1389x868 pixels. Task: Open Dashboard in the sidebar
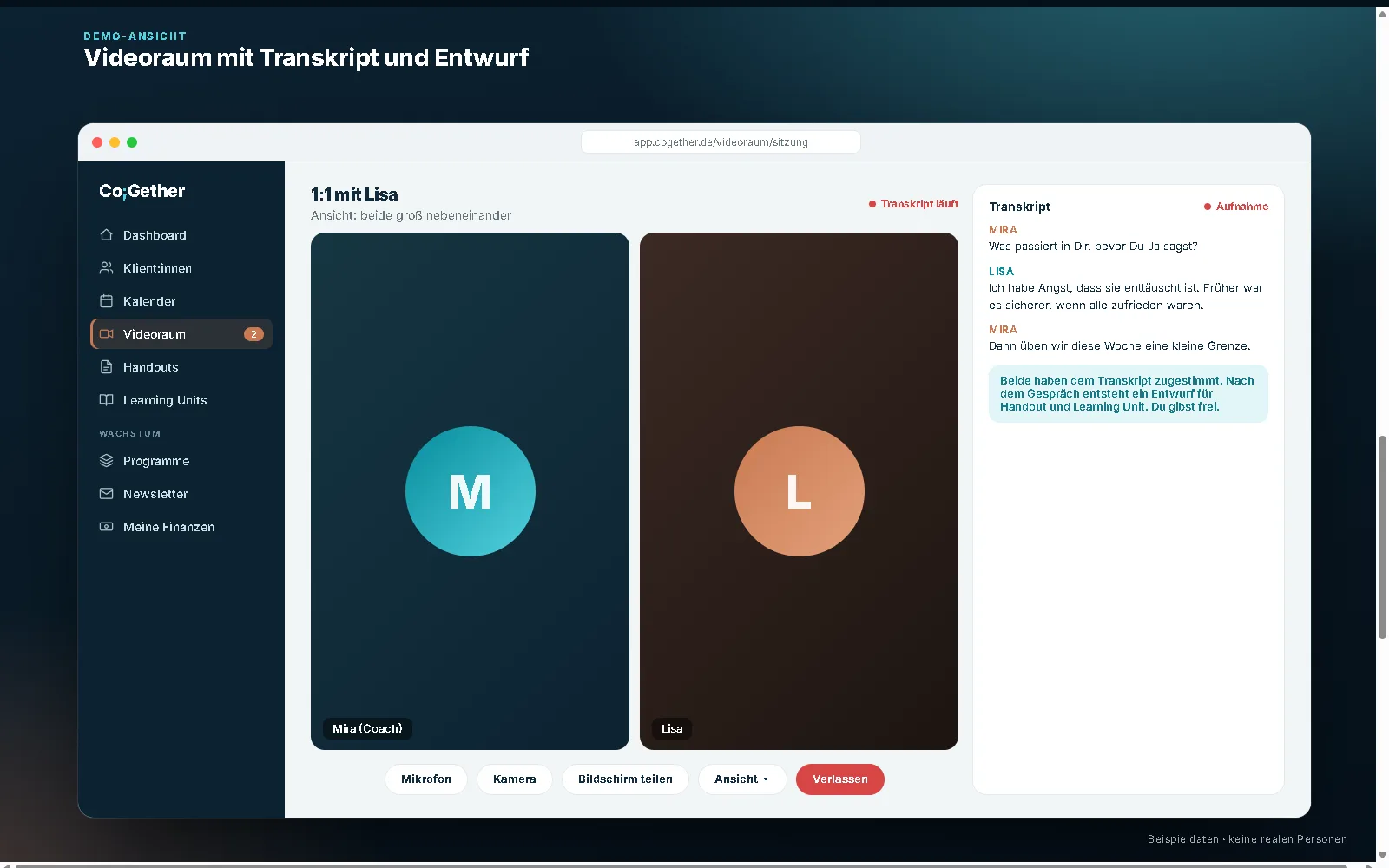click(x=181, y=235)
